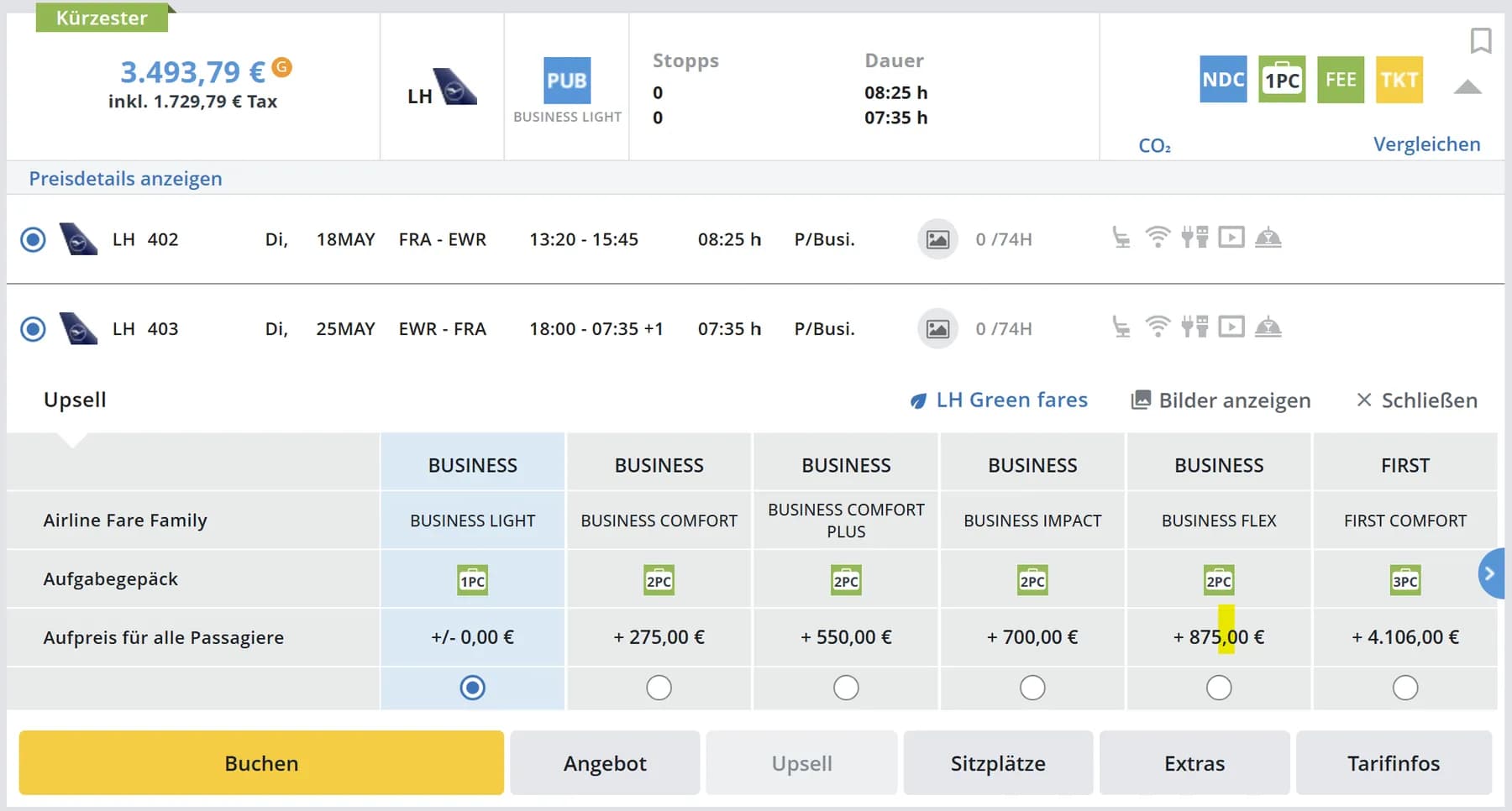Click 2PC baggage icon under Business Flex
Image resolution: width=1512 pixels, height=811 pixels.
(x=1219, y=580)
